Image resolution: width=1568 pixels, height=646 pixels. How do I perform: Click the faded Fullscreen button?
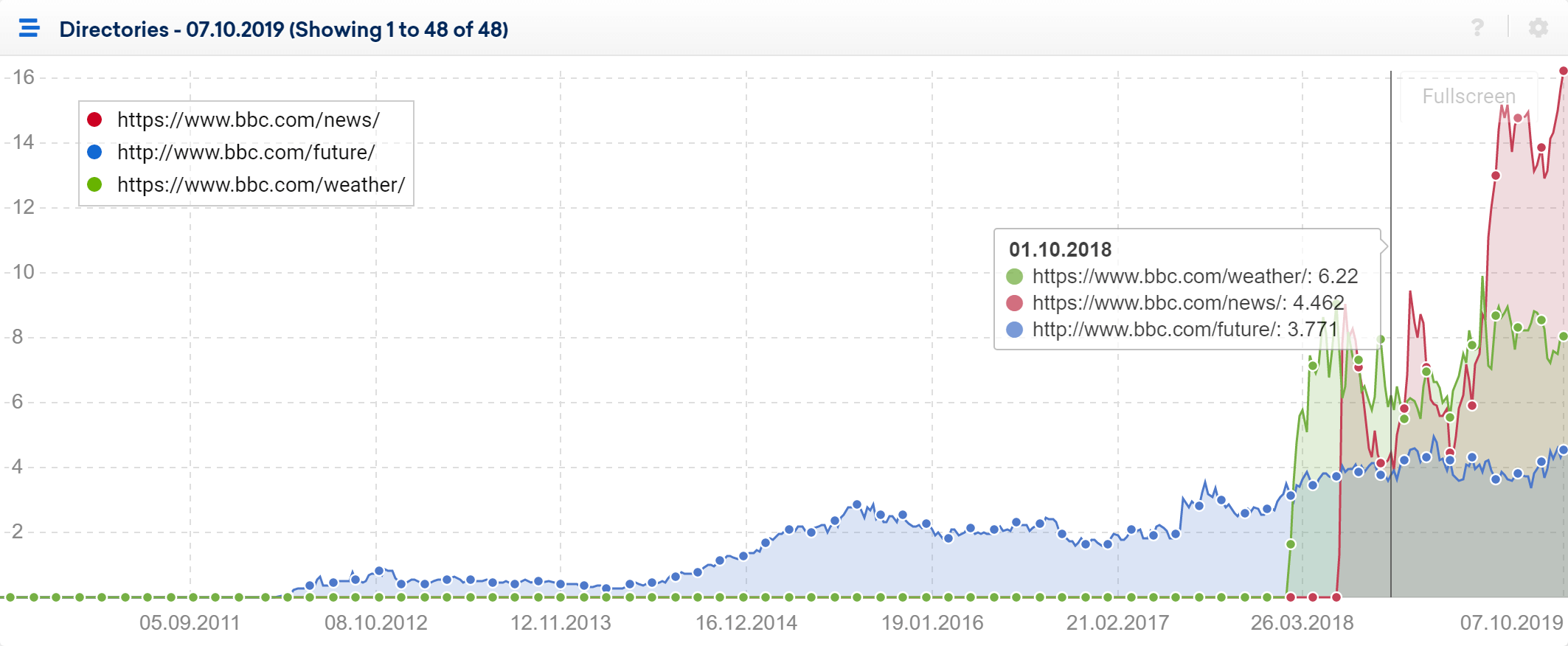tap(1468, 96)
